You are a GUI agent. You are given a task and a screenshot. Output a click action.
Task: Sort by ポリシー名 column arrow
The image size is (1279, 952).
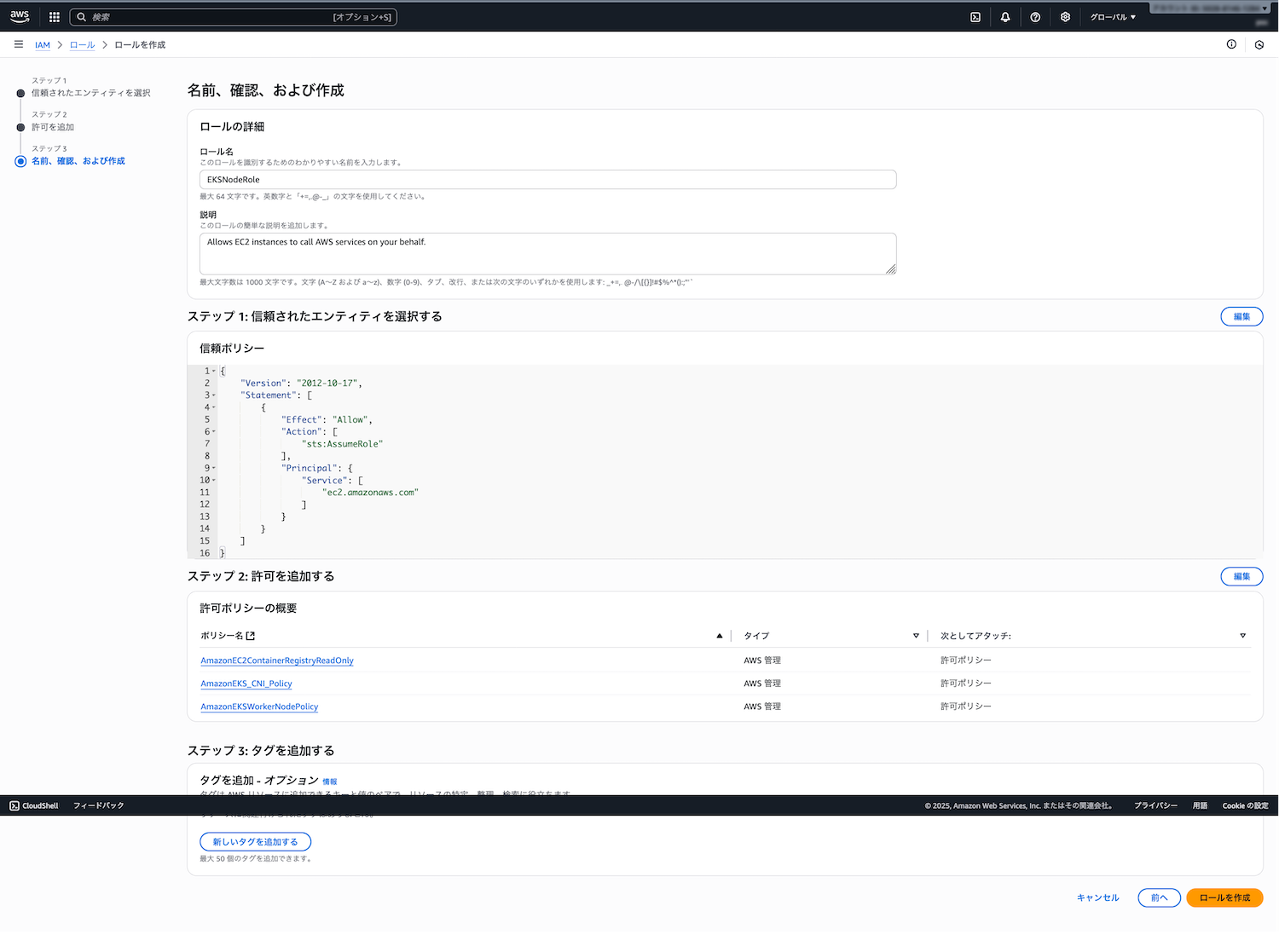pos(719,636)
